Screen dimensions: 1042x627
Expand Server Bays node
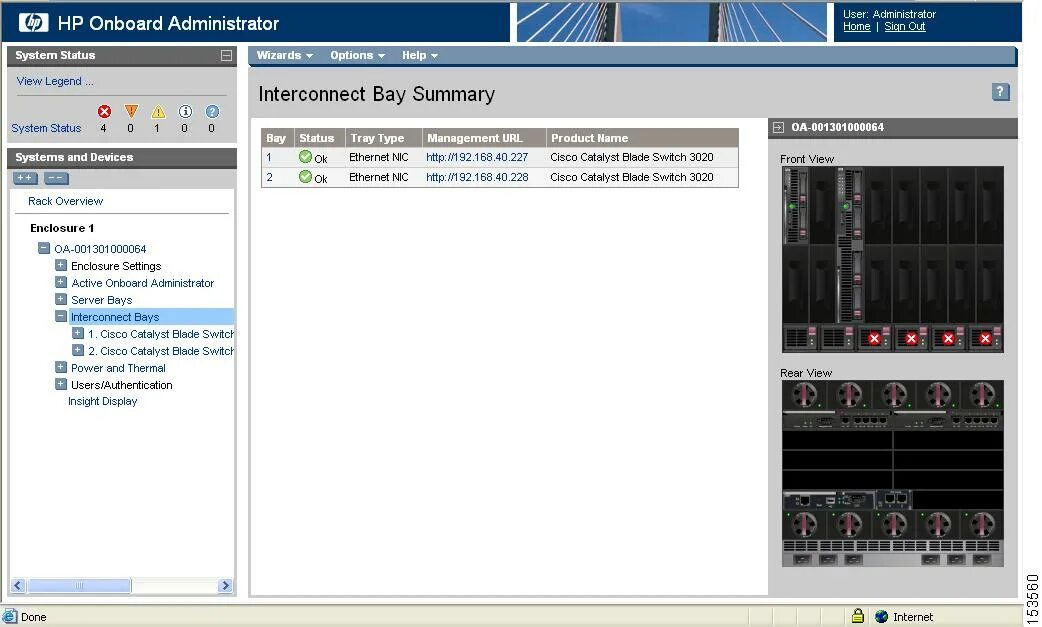61,300
